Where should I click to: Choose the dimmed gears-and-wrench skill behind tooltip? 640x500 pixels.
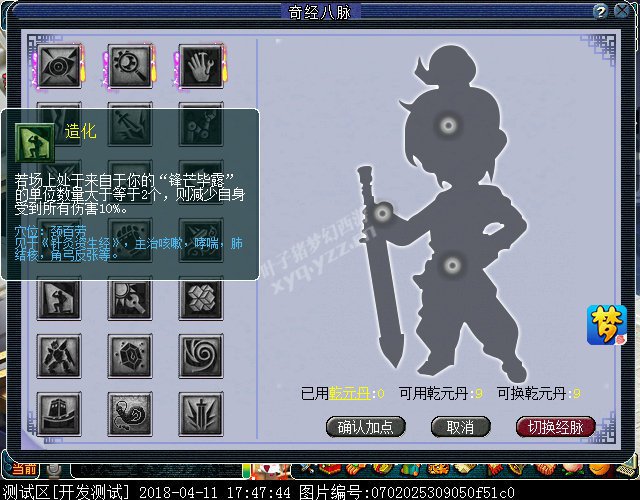tap(201, 124)
